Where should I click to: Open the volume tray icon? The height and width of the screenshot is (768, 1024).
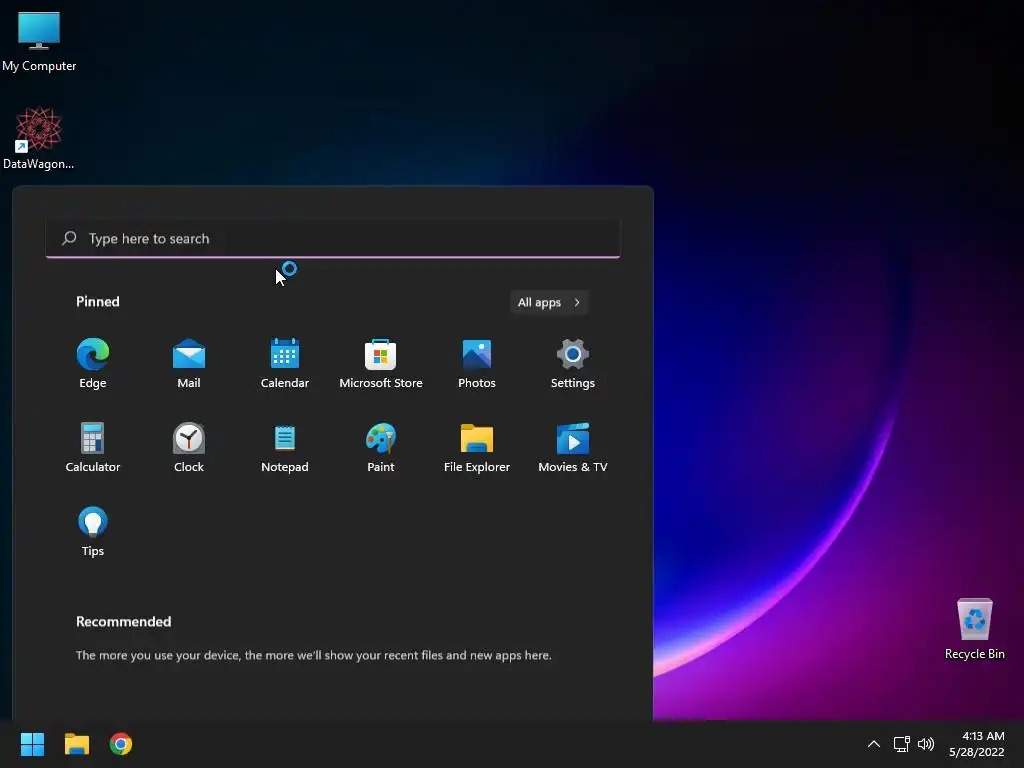point(925,744)
